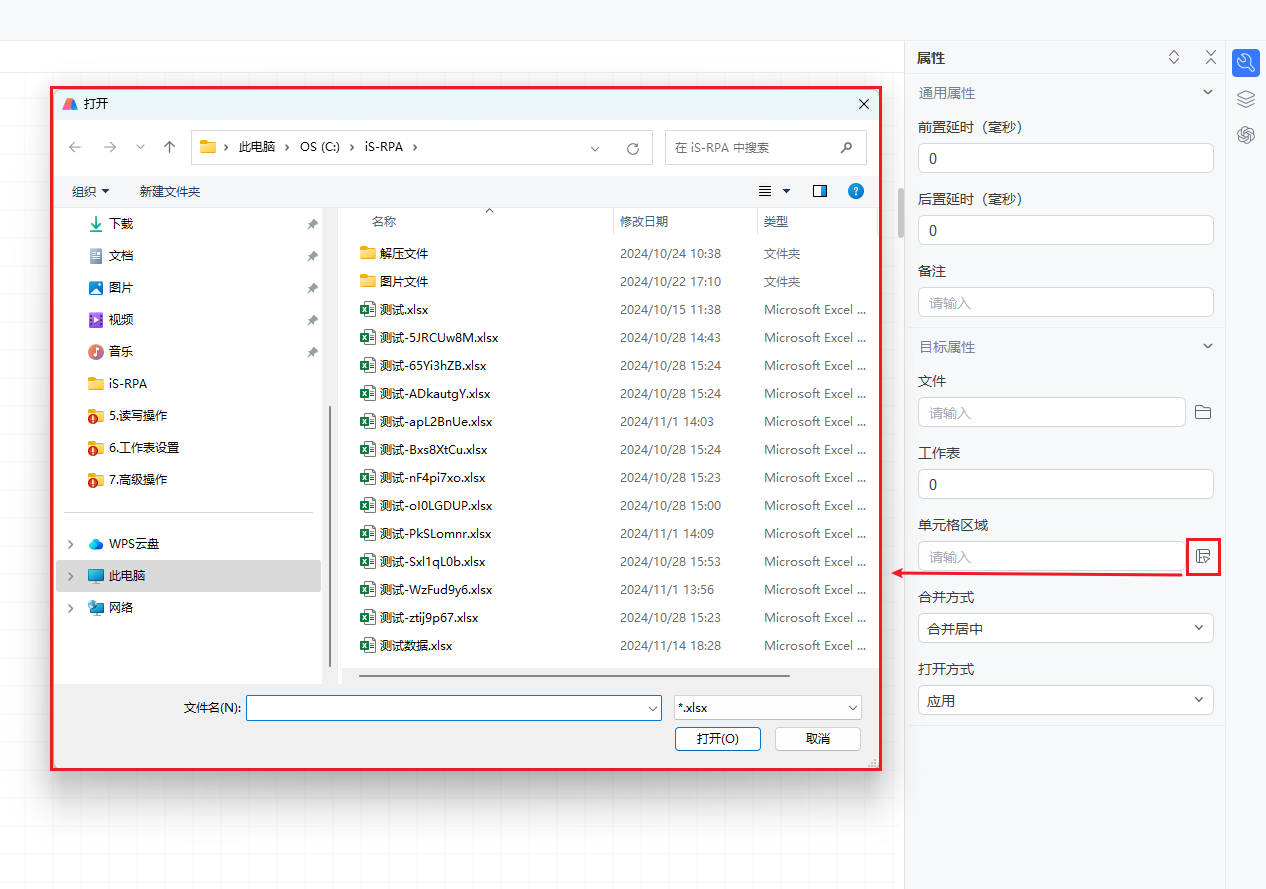
Task: Click the folder browse icon beside 文件 field
Action: pyautogui.click(x=1203, y=413)
